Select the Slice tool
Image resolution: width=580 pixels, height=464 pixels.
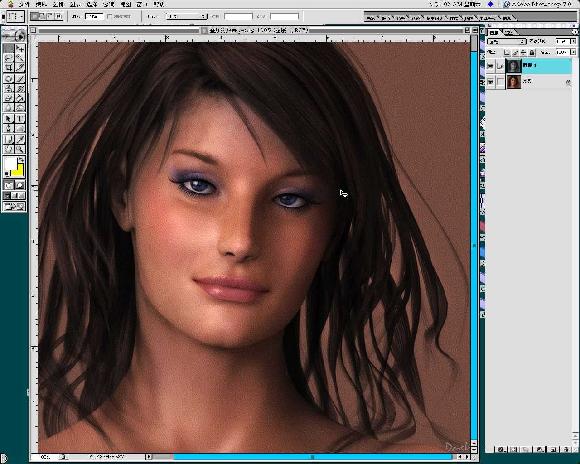click(20, 68)
